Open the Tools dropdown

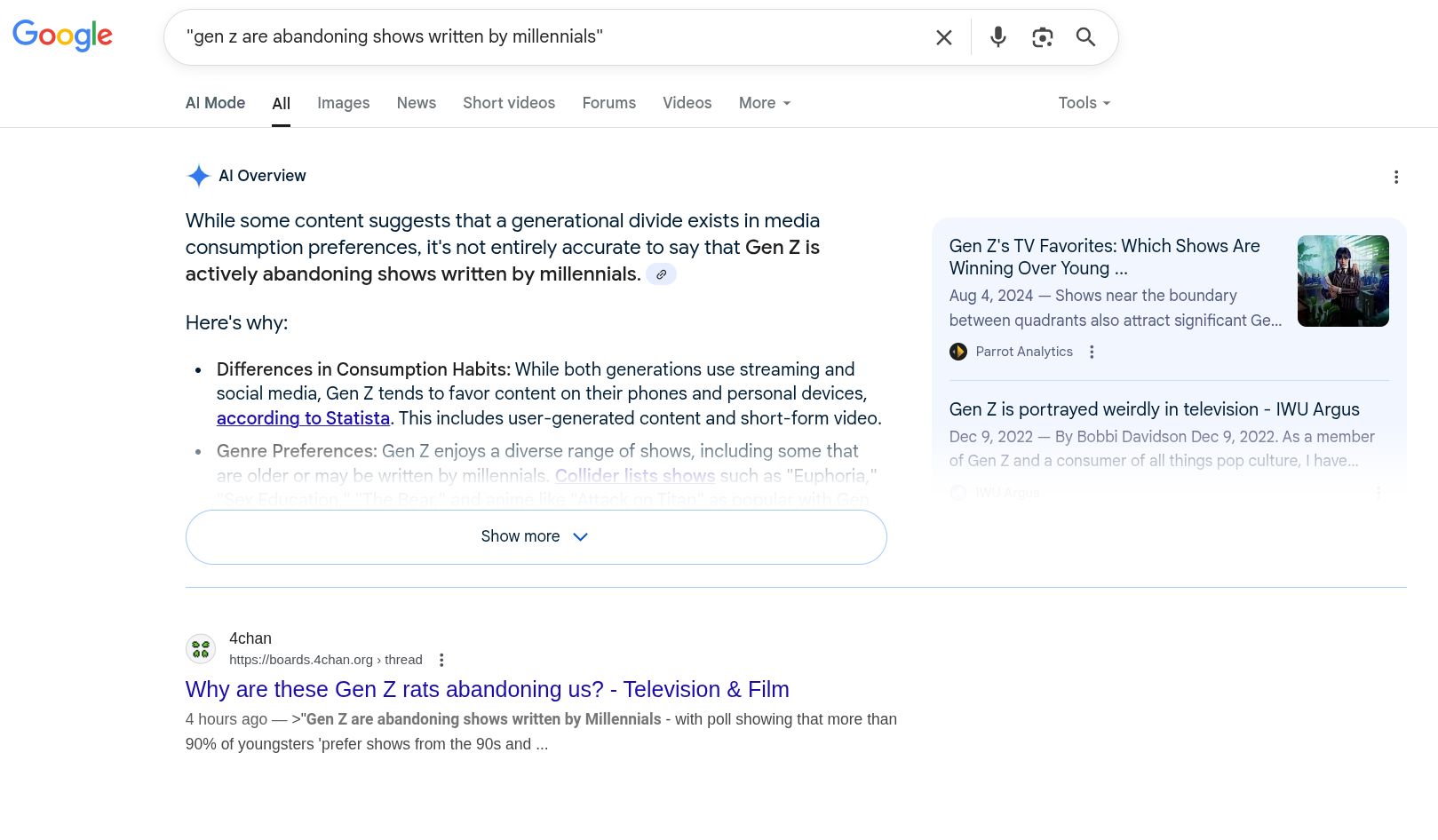tap(1084, 103)
